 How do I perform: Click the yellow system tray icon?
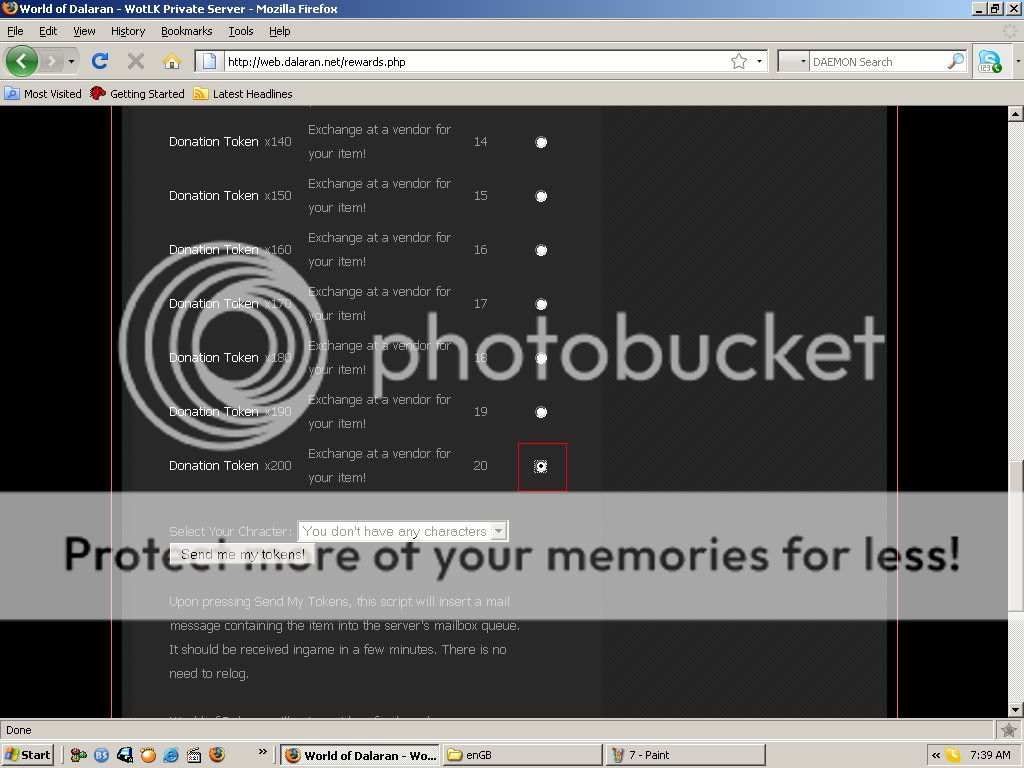[x=953, y=755]
